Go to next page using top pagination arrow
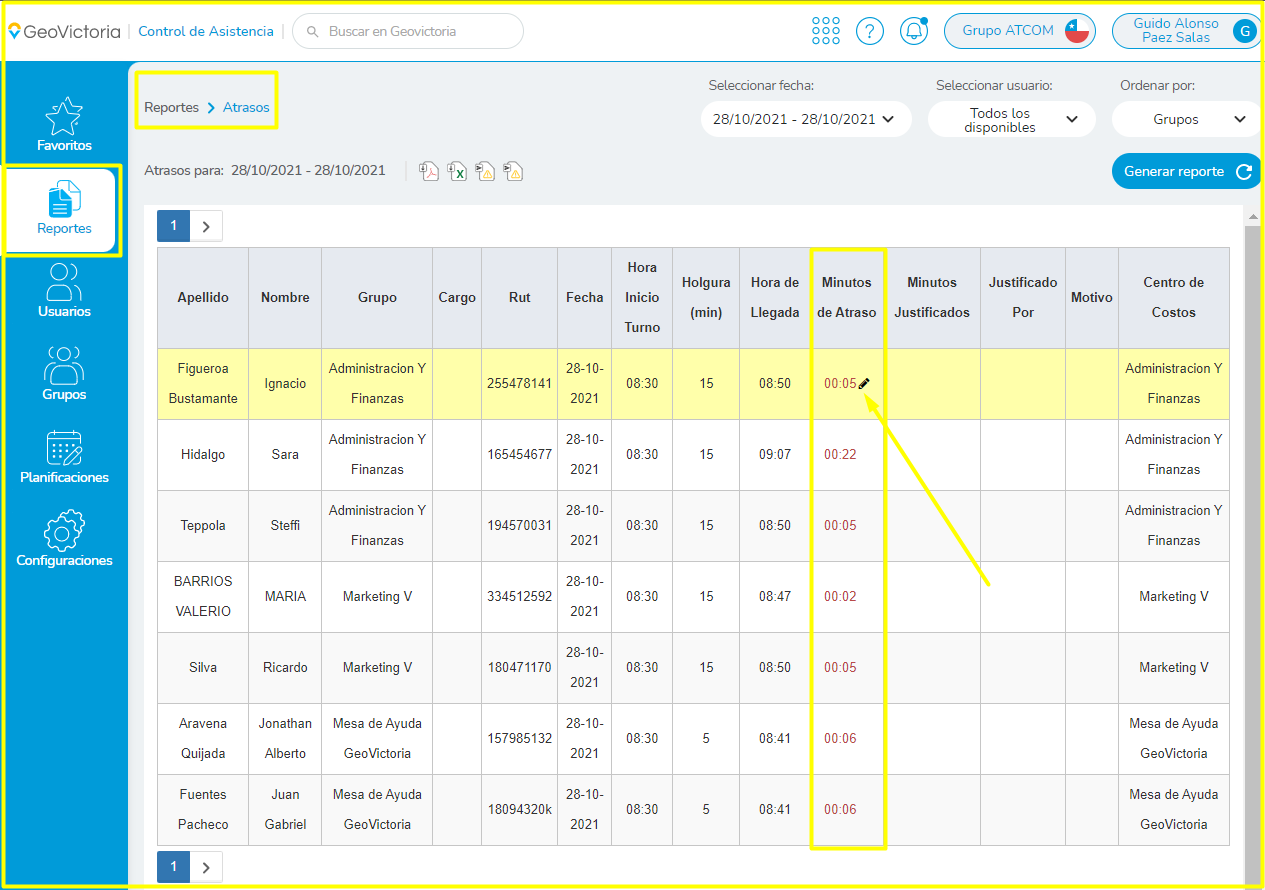The height and width of the screenshot is (890, 1265). (x=206, y=226)
